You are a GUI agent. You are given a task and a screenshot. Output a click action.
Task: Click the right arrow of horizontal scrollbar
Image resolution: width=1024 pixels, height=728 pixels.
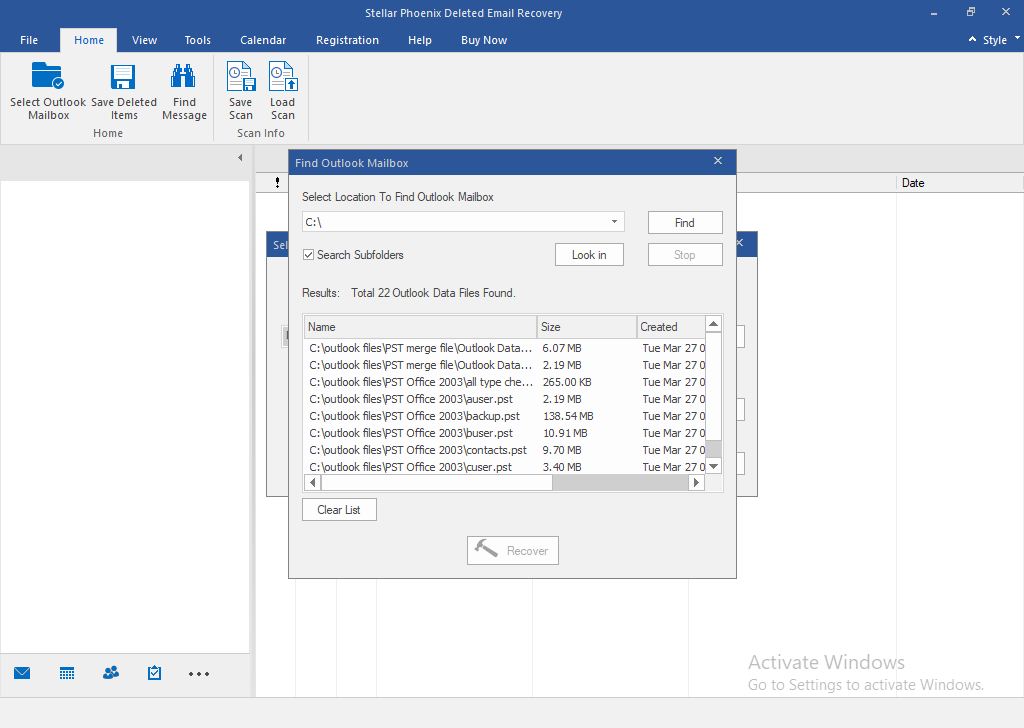click(x=696, y=483)
